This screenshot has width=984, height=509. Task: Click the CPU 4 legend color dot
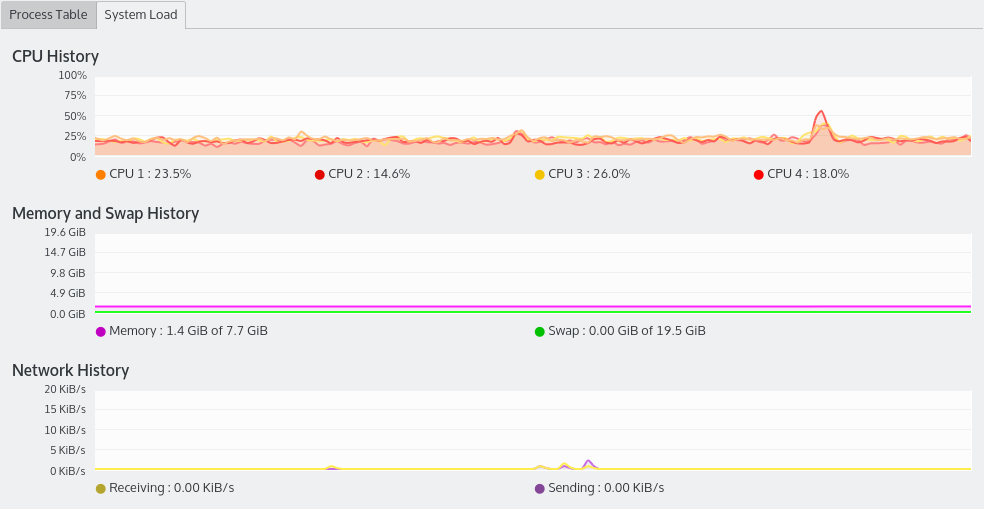(x=759, y=174)
